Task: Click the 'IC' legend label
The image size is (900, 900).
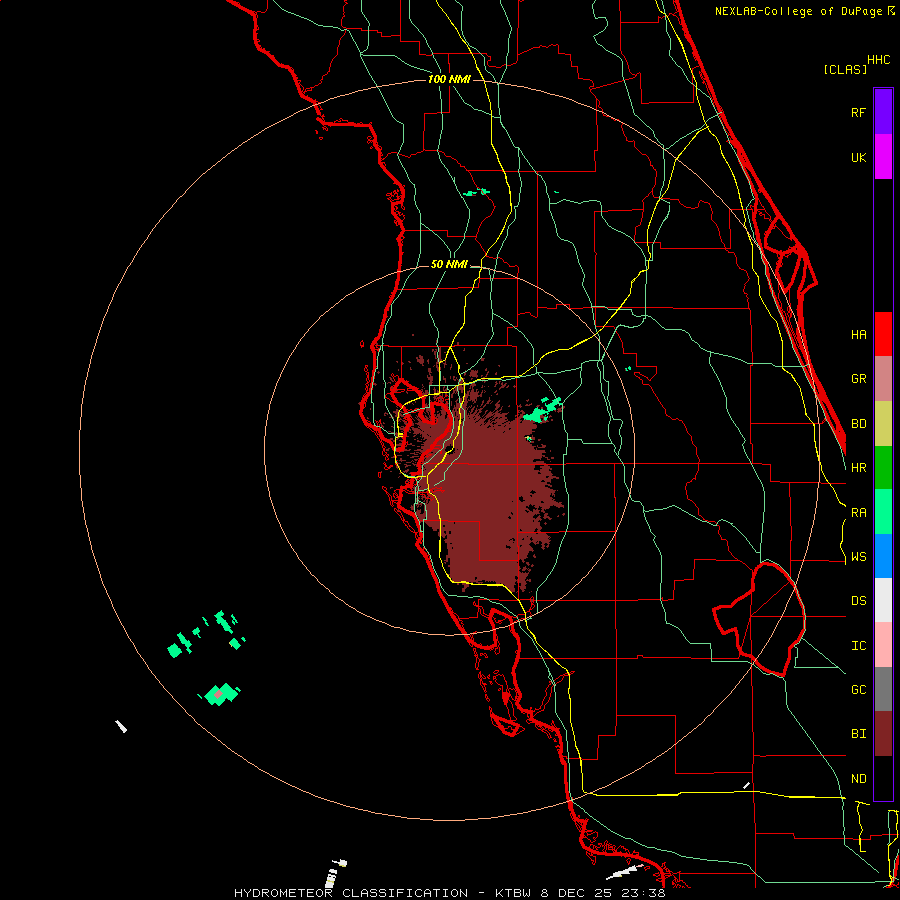Action: pos(858,646)
